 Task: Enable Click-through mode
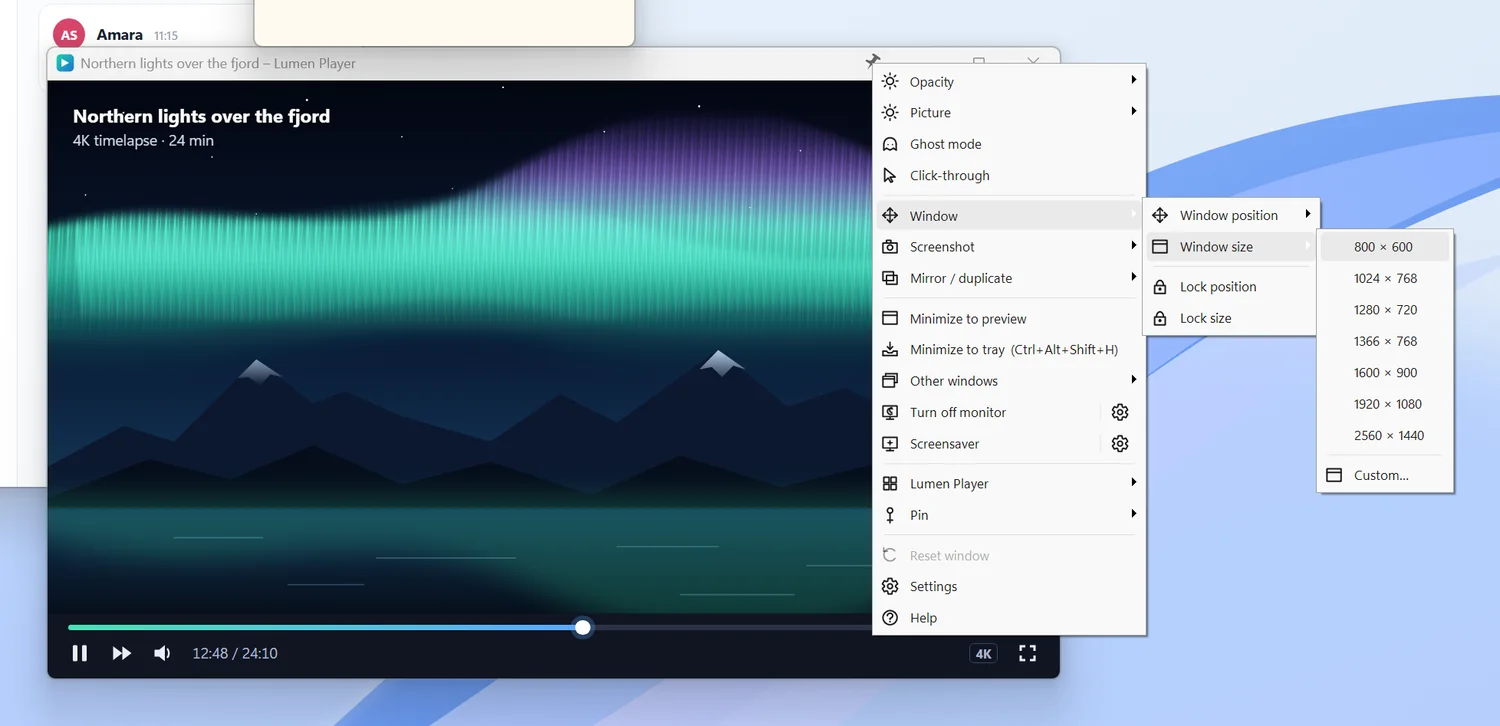1010,175
